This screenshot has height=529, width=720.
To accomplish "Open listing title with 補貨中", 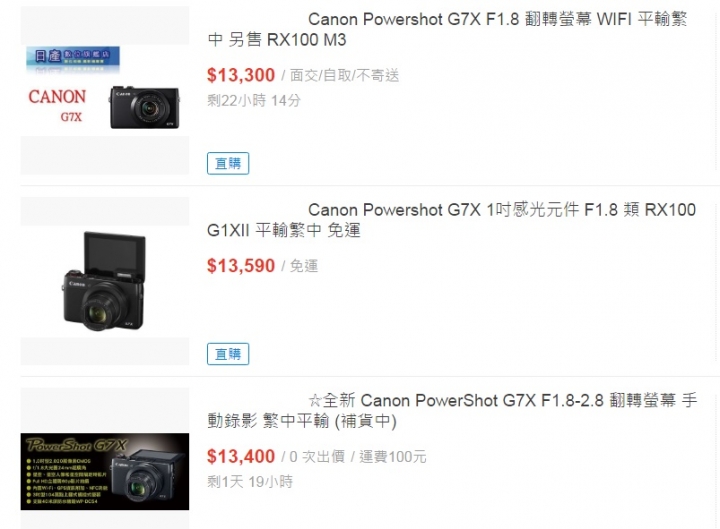I will click(452, 411).
